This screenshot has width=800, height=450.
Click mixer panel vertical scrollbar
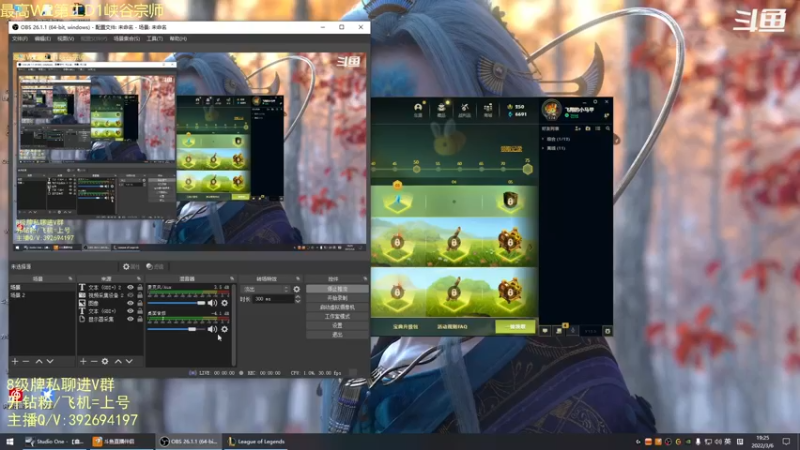(x=234, y=324)
